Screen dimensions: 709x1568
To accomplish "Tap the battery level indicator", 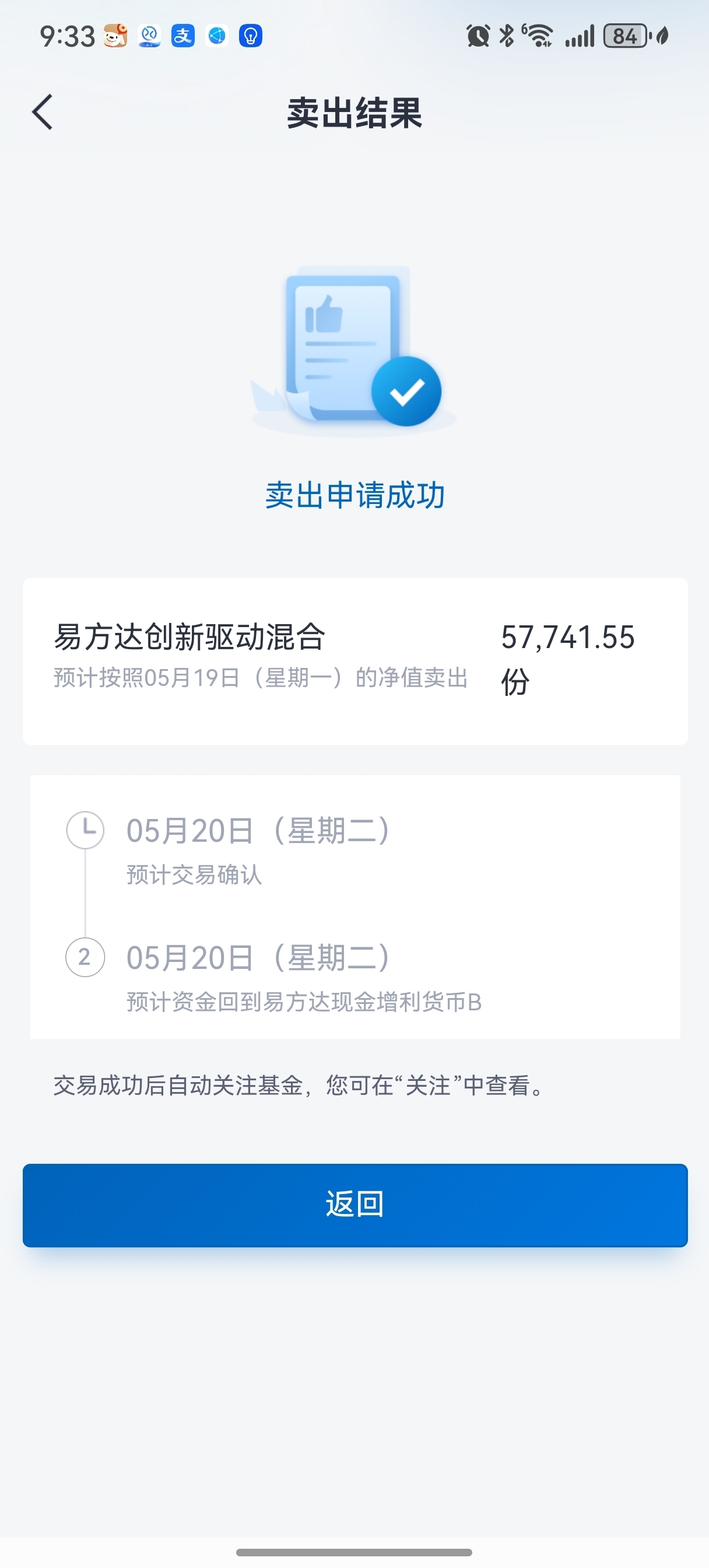I will pyautogui.click(x=627, y=36).
